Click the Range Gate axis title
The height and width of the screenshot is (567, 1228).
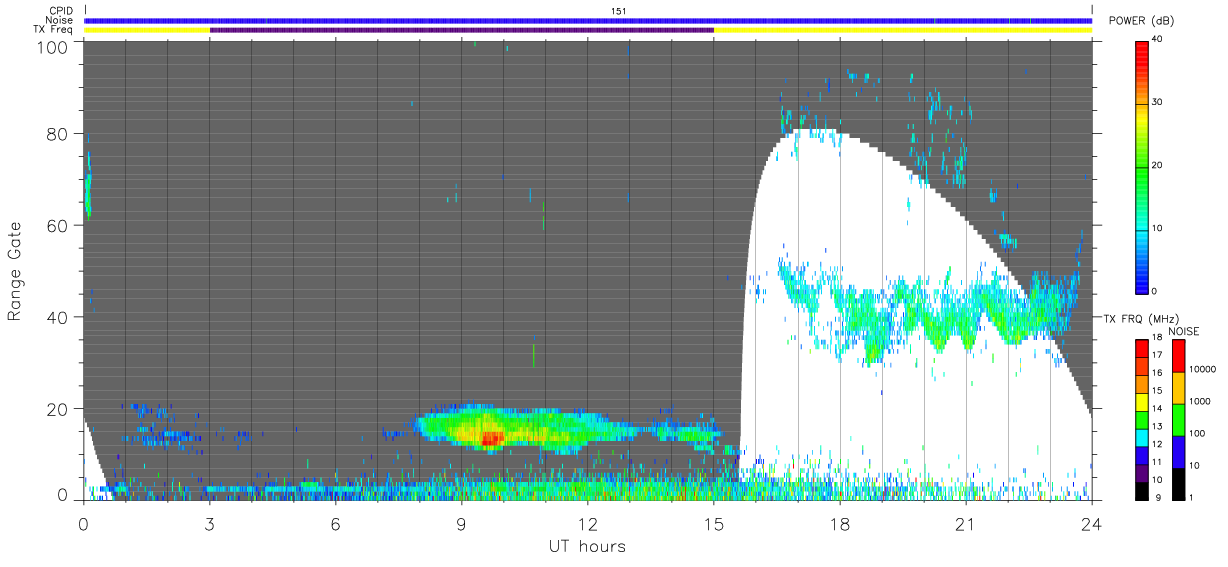pos(15,271)
